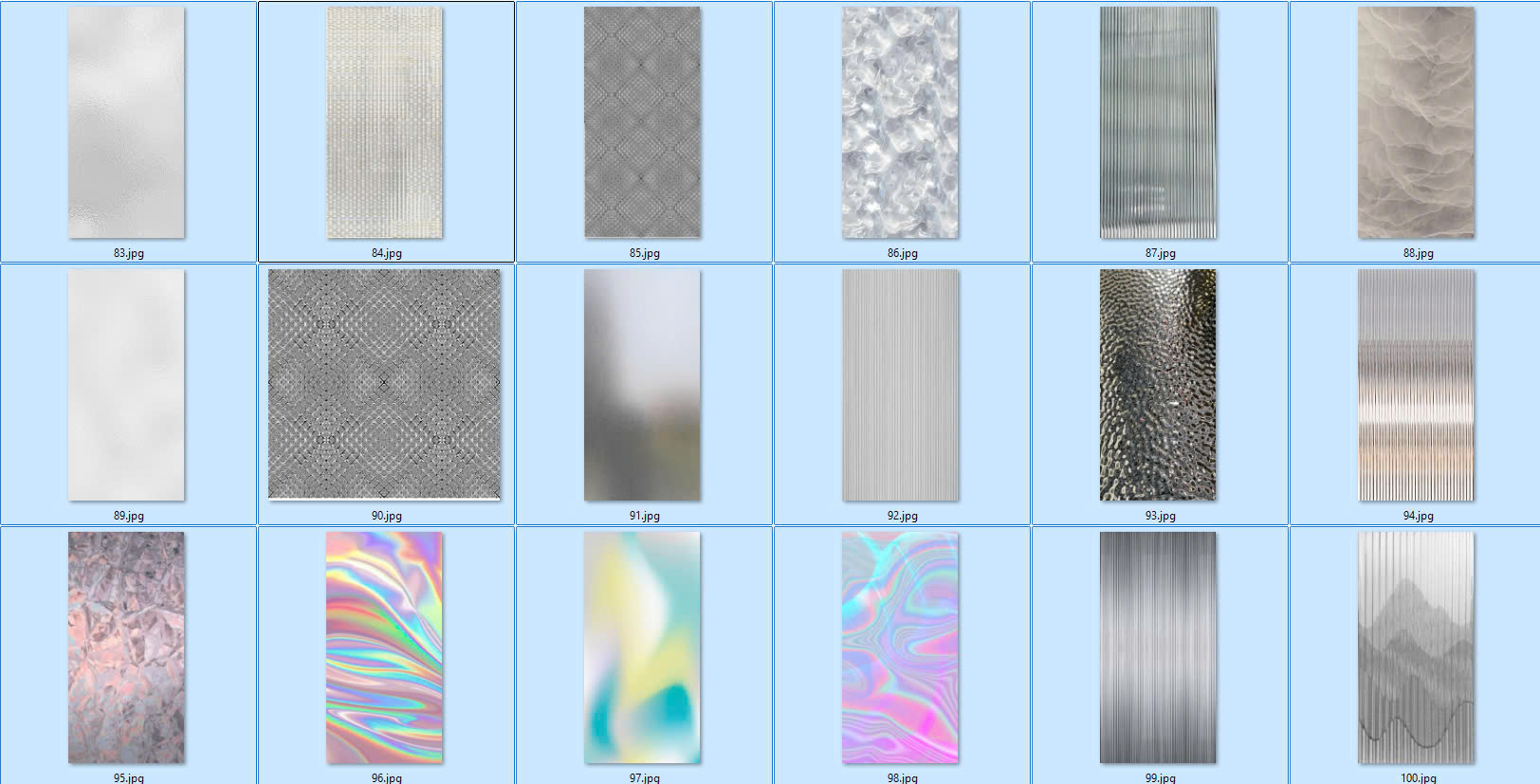Viewport: 1540px width, 784px height.
Task: Click the fluted reflective glass 94.jpg
Action: pos(1416,385)
